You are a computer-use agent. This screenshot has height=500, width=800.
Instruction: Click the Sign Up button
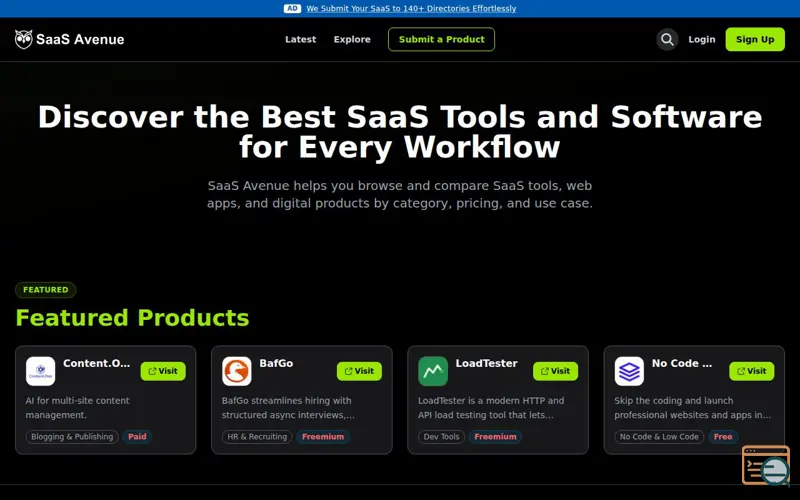(x=755, y=39)
